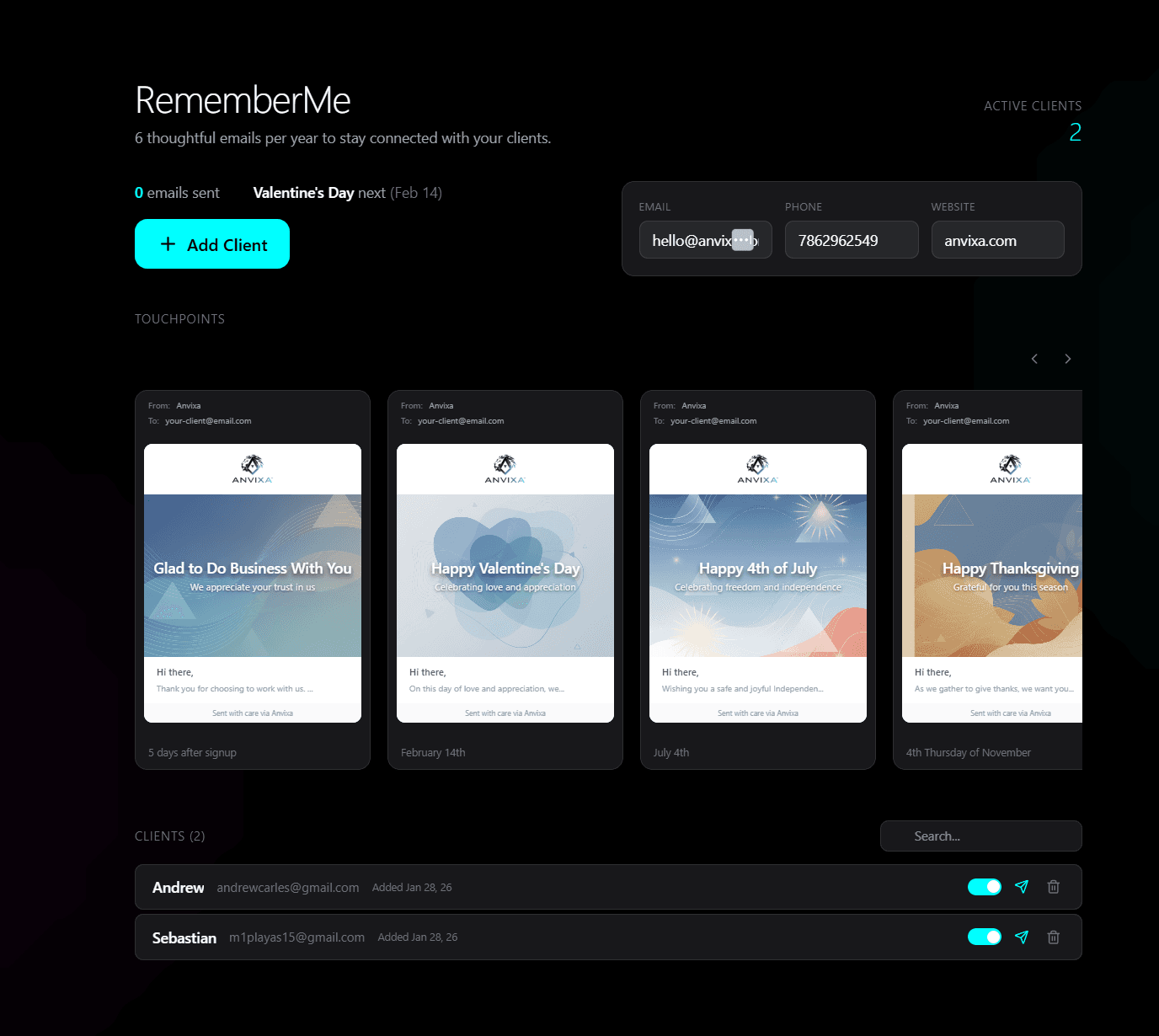Disable Andrew's active email toggle
The width and height of the screenshot is (1159, 1036).
[984, 887]
